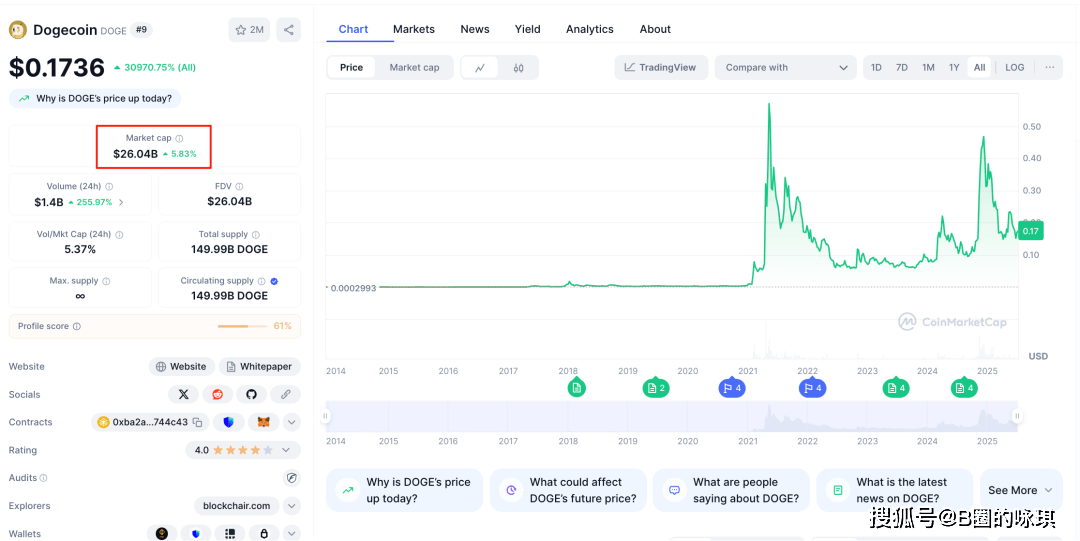
Task: Click left handle of chart range slider
Action: click(x=326, y=416)
